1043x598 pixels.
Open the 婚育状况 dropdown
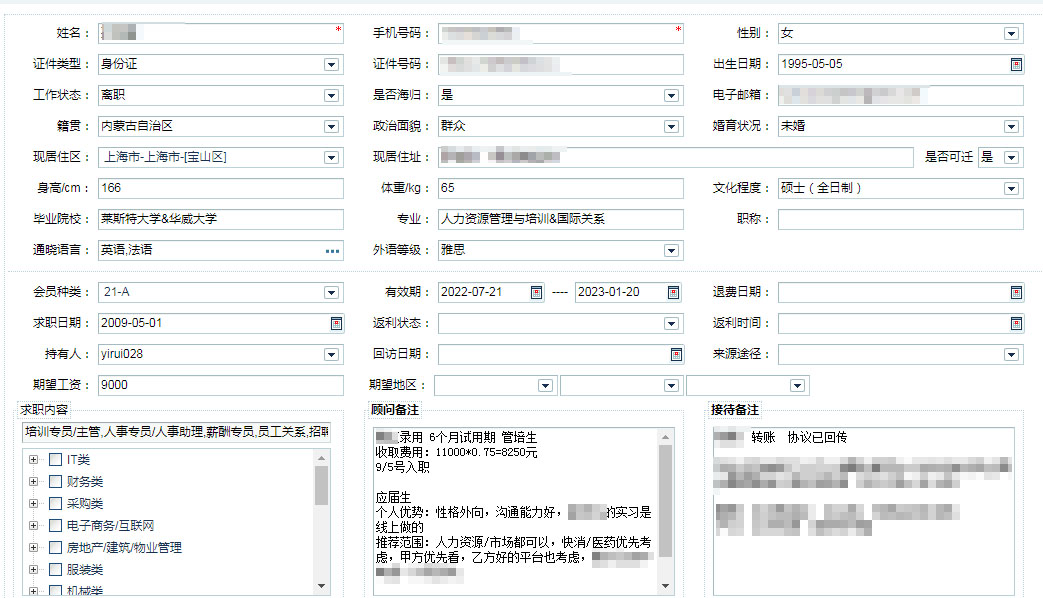point(1011,126)
